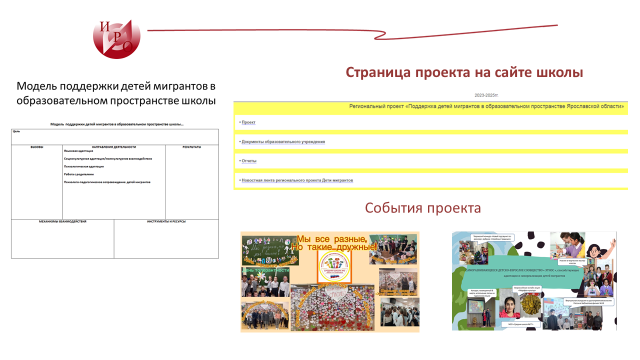Click the "2023-2025гг" date label
640x360 pixels.
click(x=486, y=95)
